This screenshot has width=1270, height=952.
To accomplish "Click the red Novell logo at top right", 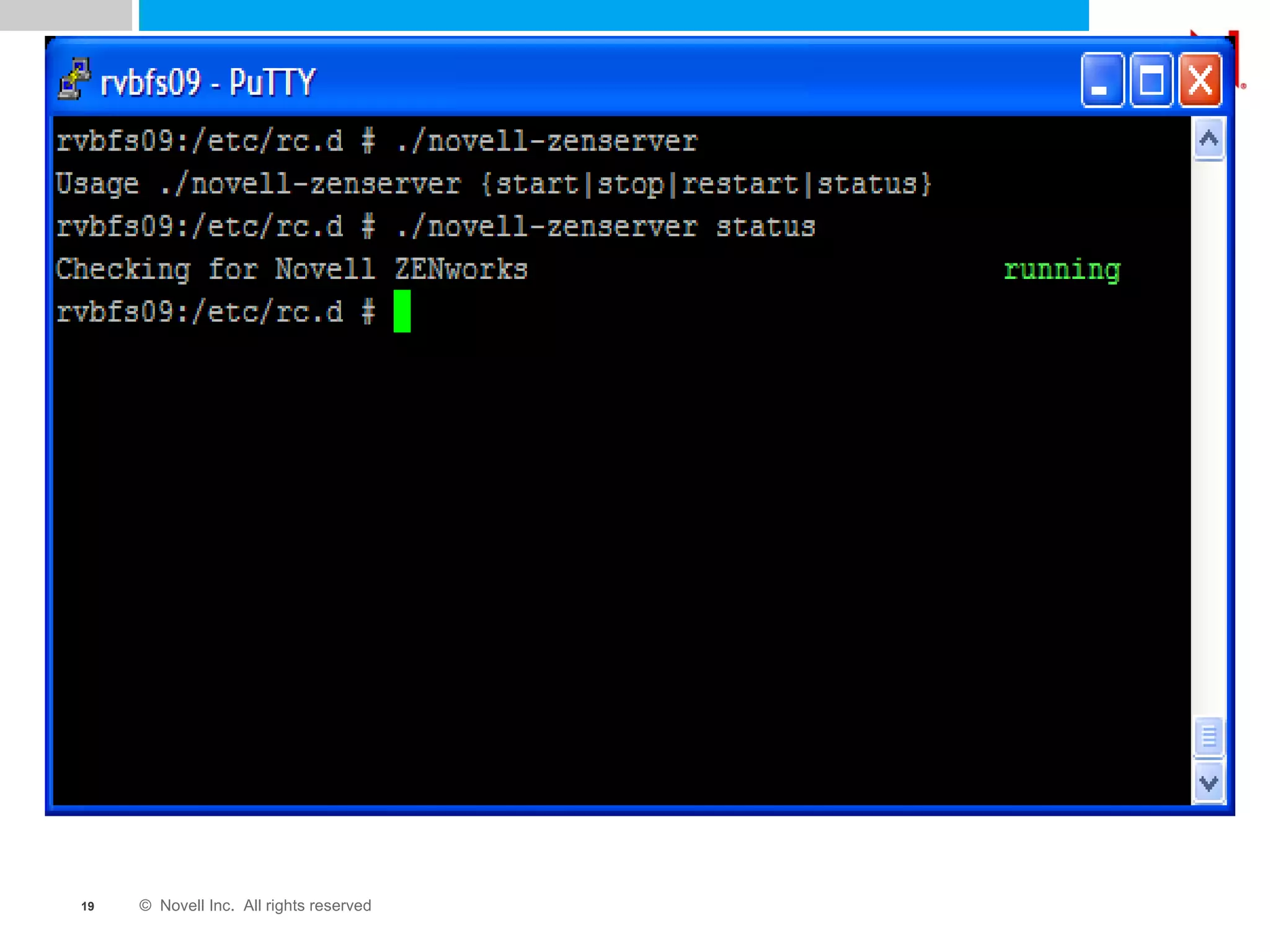I will (1234, 56).
